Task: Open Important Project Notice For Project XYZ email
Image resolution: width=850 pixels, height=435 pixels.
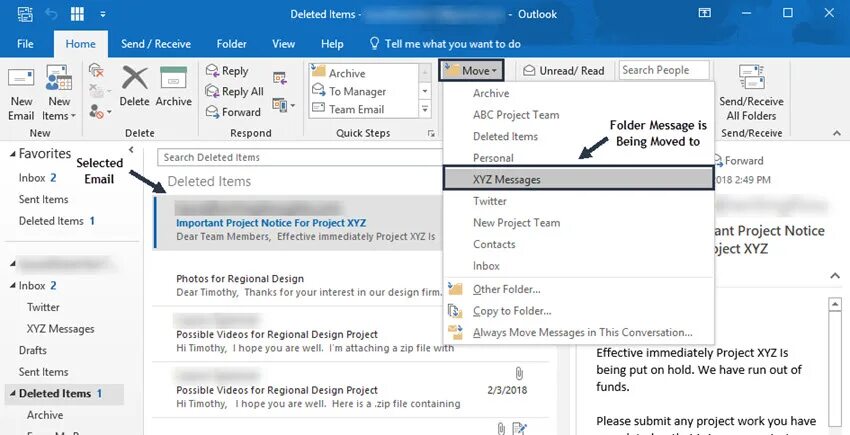Action: (299, 222)
